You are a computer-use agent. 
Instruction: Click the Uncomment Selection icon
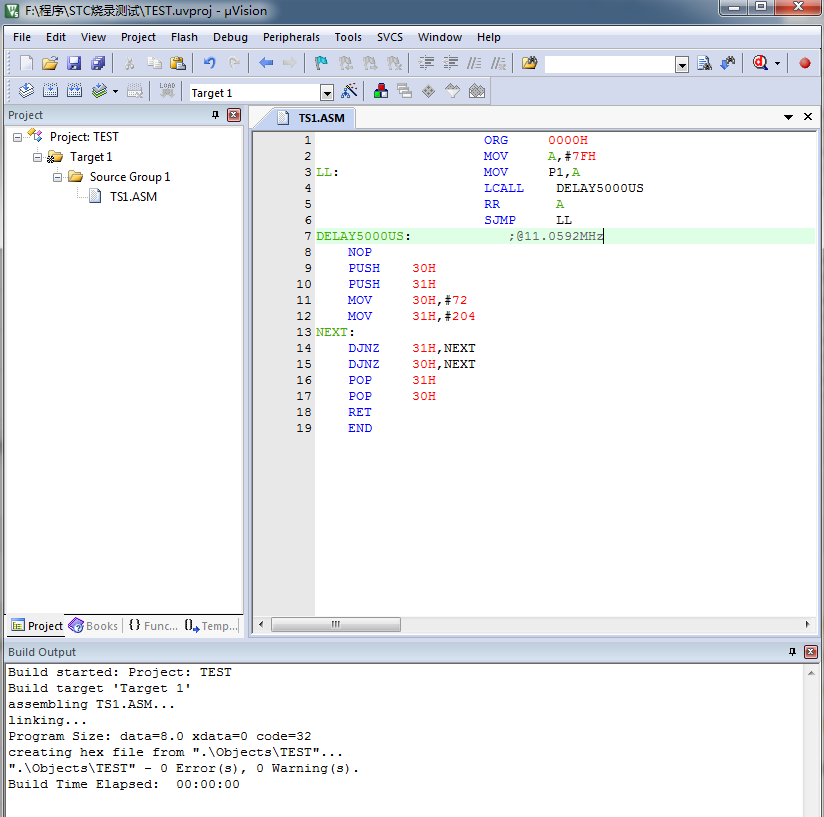[498, 64]
